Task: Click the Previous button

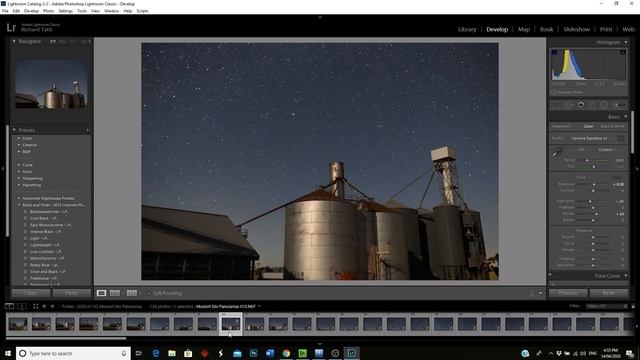Action: (568, 293)
